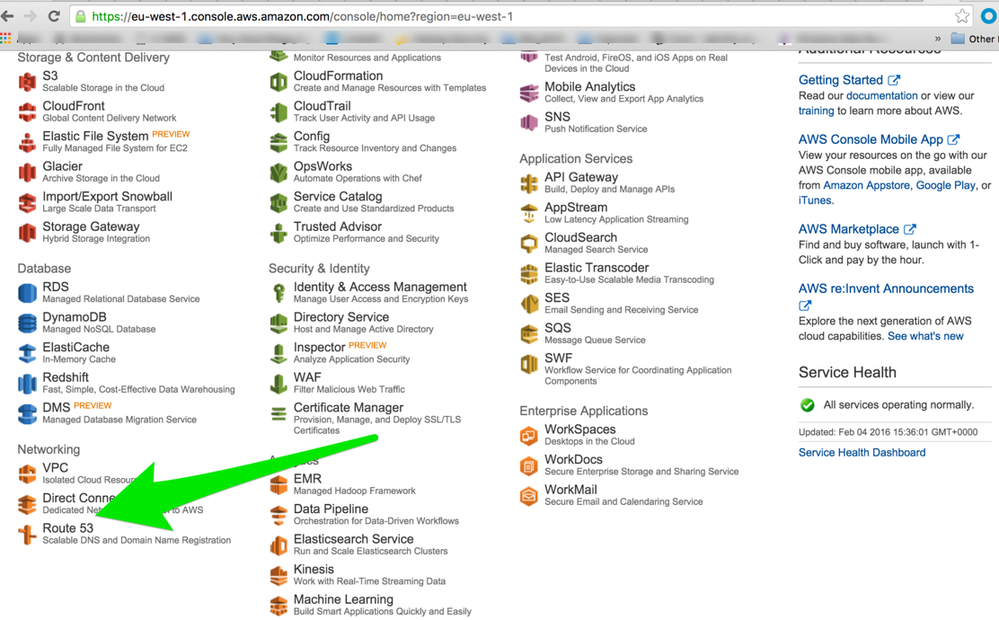Open the Storage Gateway icon
Image resolution: width=999 pixels, height=620 pixels.
pyautogui.click(x=27, y=233)
